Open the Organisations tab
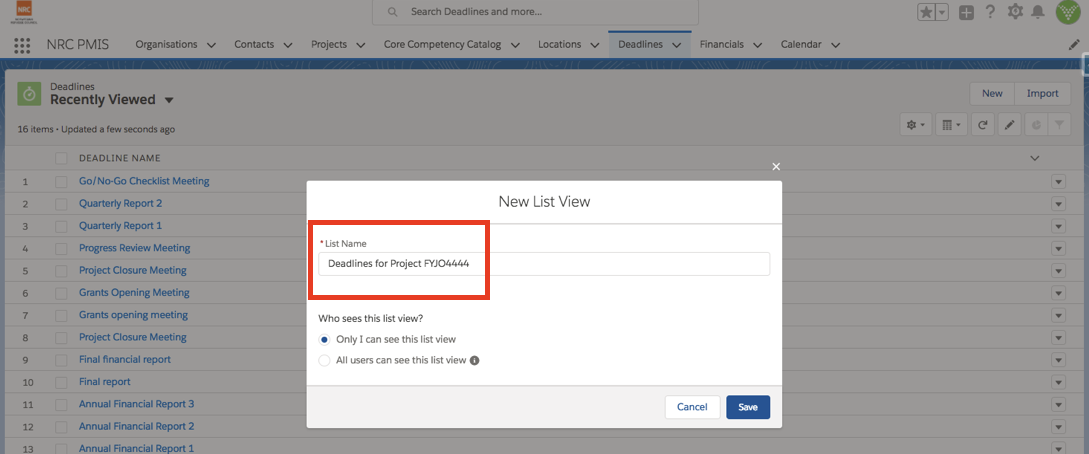 (x=167, y=44)
